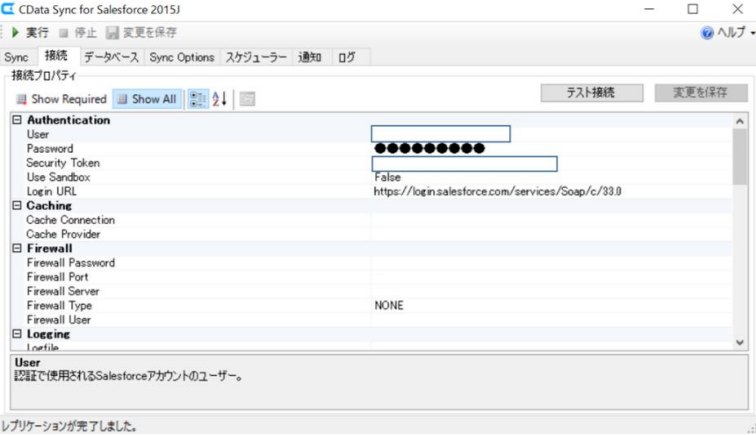This screenshot has height=435, width=756.
Task: Click the masked Password value
Action: 429,149
